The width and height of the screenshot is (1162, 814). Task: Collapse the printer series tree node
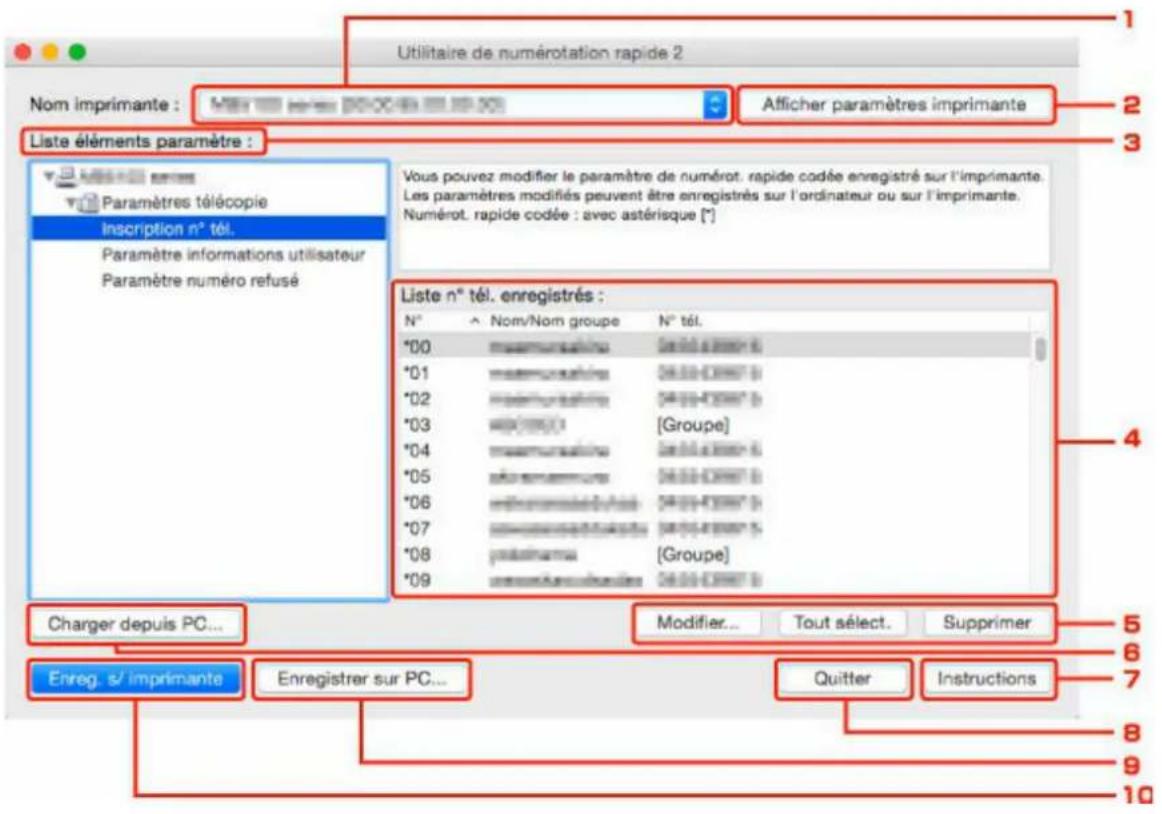pyautogui.click(x=49, y=176)
